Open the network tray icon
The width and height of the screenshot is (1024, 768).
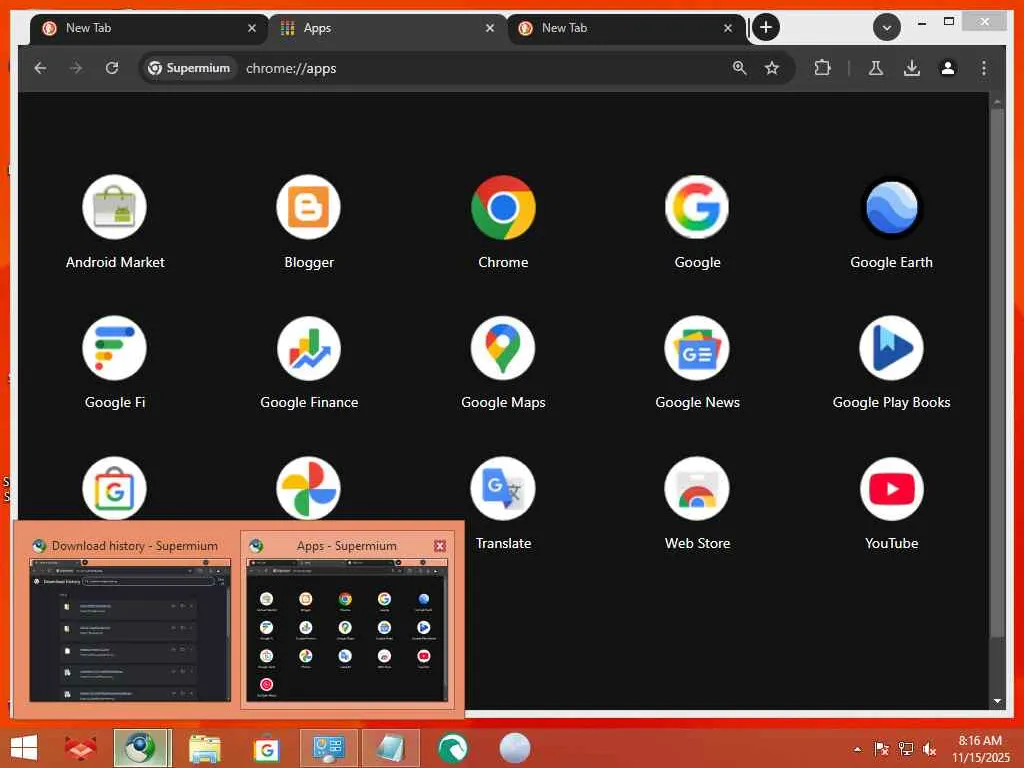coord(905,749)
